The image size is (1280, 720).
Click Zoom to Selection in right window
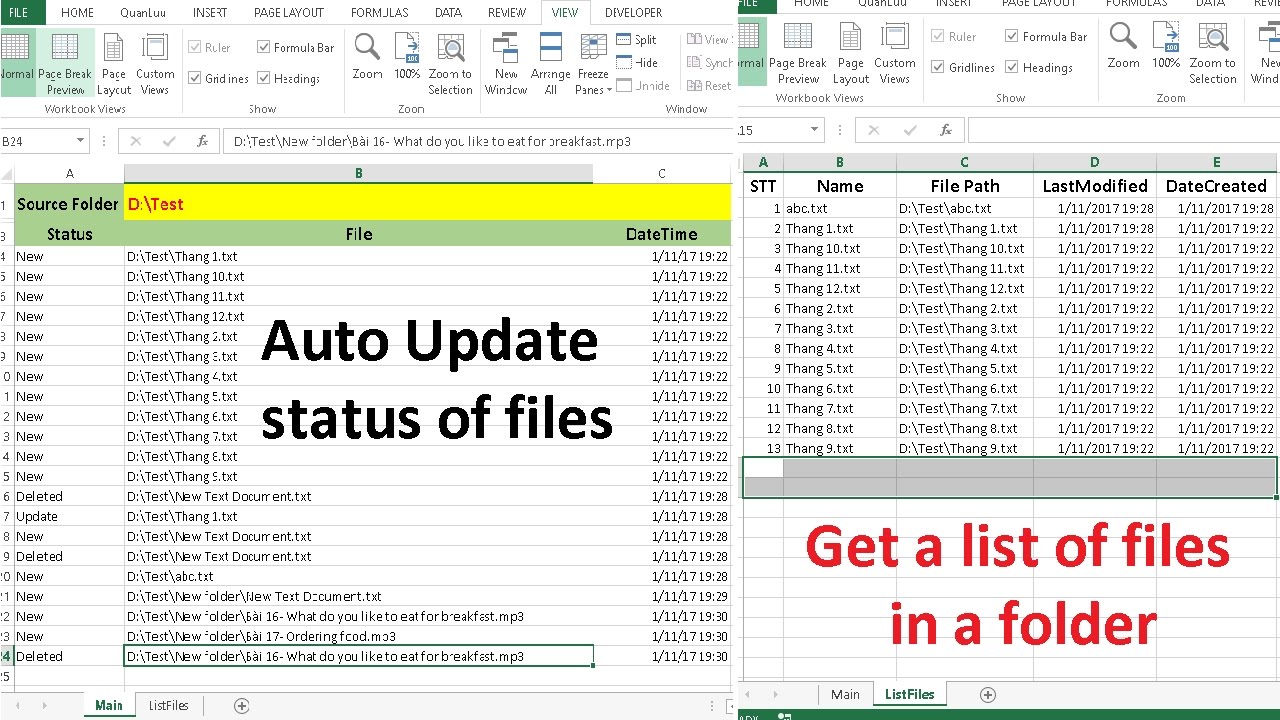click(1213, 54)
